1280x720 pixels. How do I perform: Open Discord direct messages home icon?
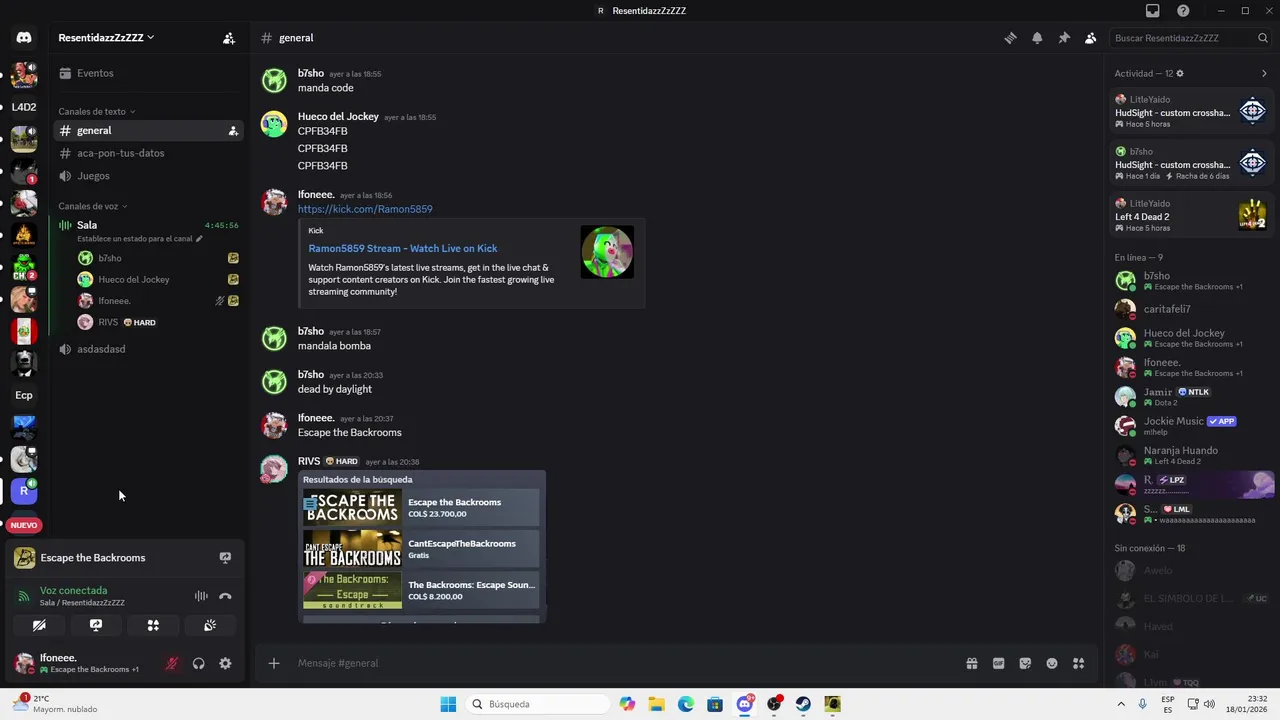tap(24, 38)
